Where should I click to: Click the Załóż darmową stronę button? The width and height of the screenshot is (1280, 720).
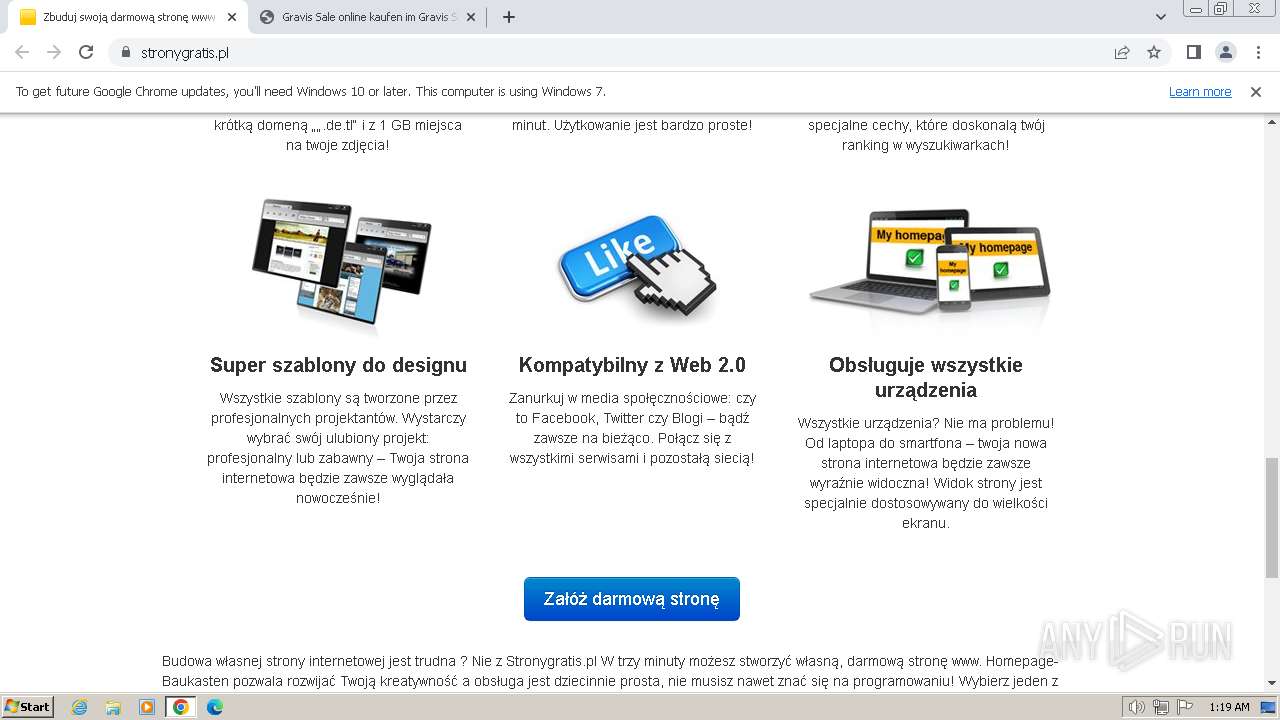pos(632,599)
